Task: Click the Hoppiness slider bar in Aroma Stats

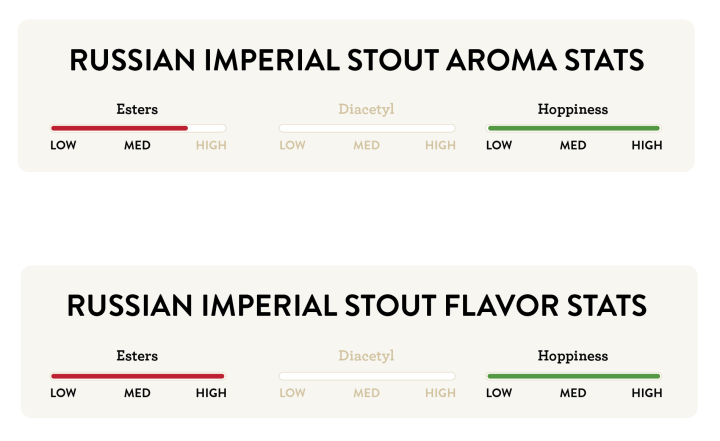Action: coord(573,128)
